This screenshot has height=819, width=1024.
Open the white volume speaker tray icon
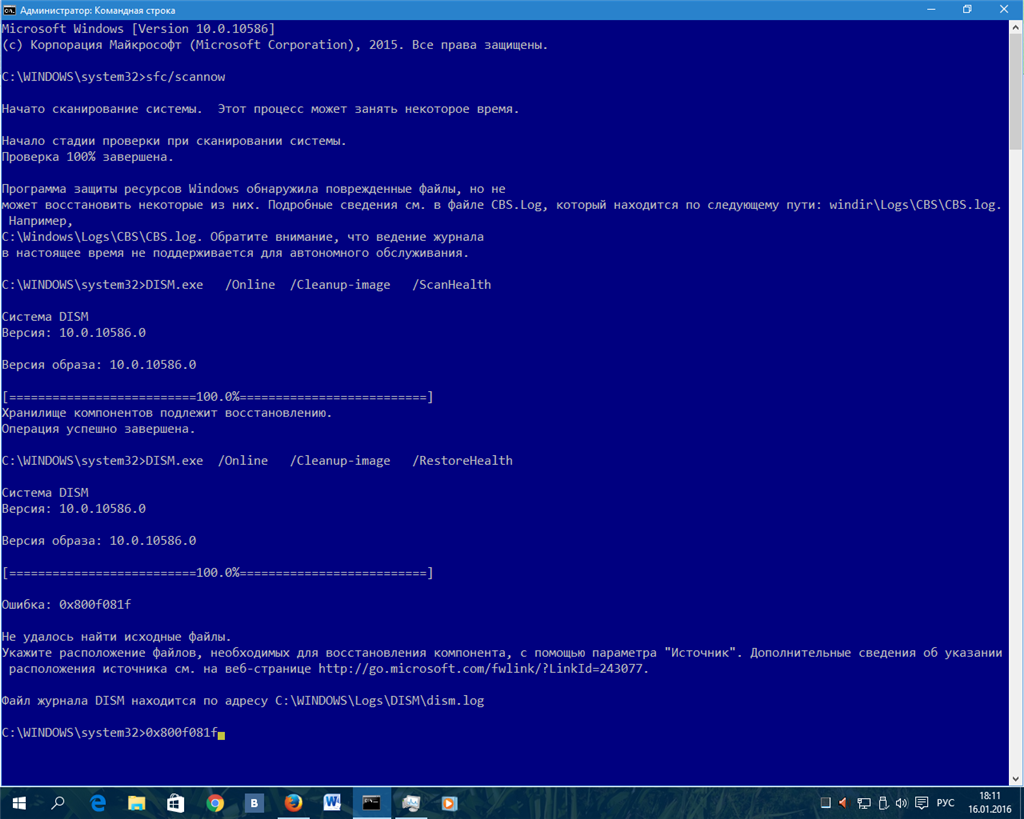[902, 803]
